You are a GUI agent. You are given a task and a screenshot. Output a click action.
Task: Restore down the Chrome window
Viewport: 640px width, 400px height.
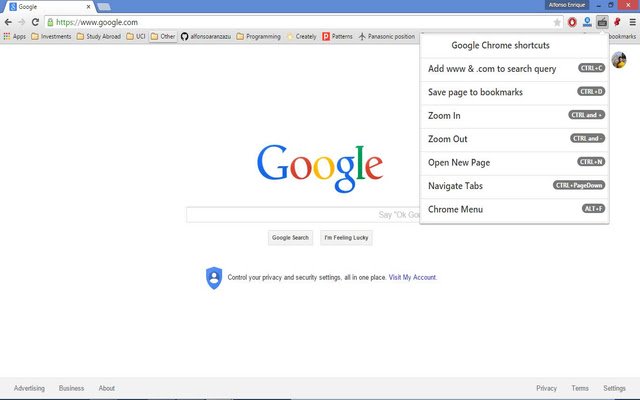click(611, 5)
